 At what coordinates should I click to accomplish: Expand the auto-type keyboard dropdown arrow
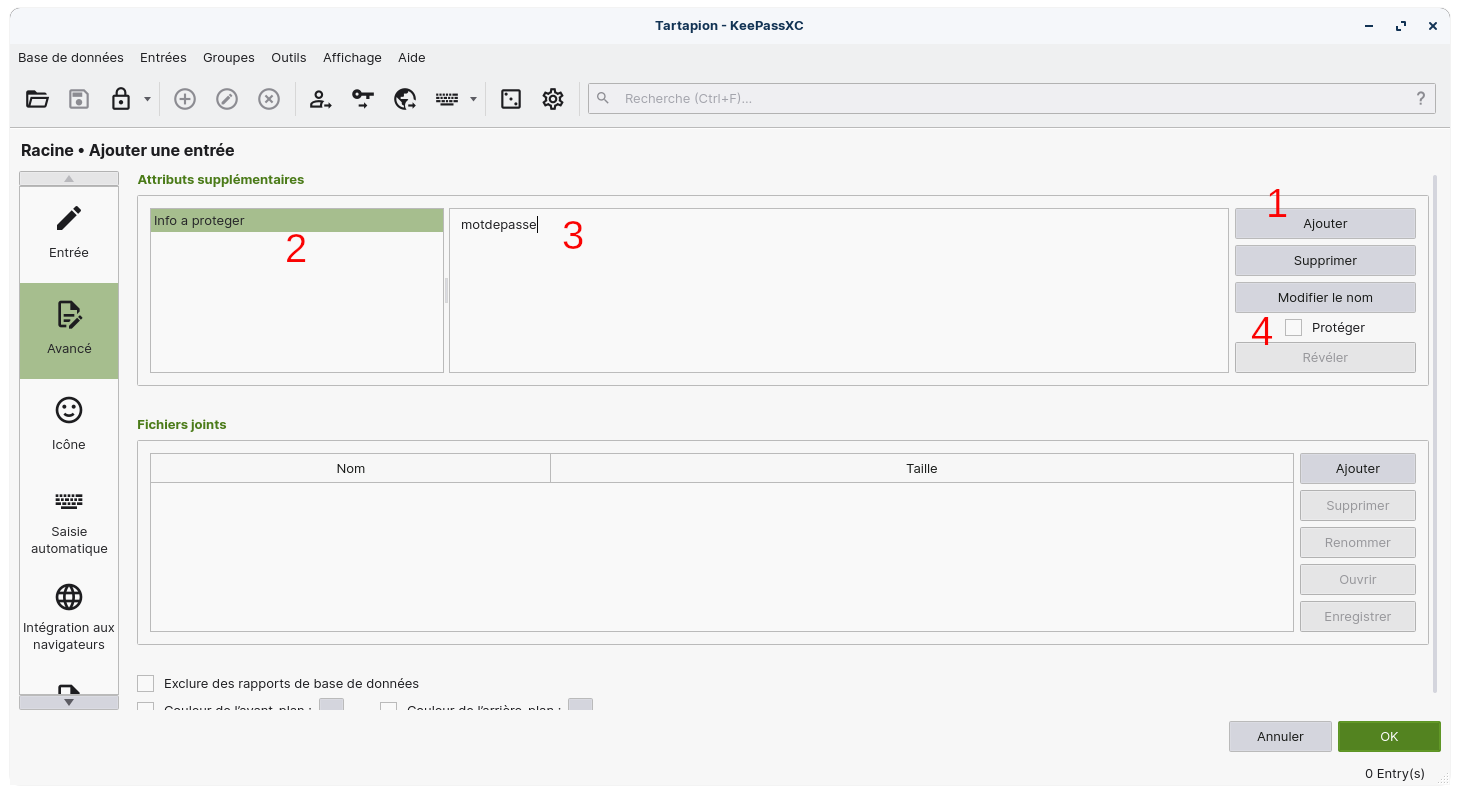point(473,98)
